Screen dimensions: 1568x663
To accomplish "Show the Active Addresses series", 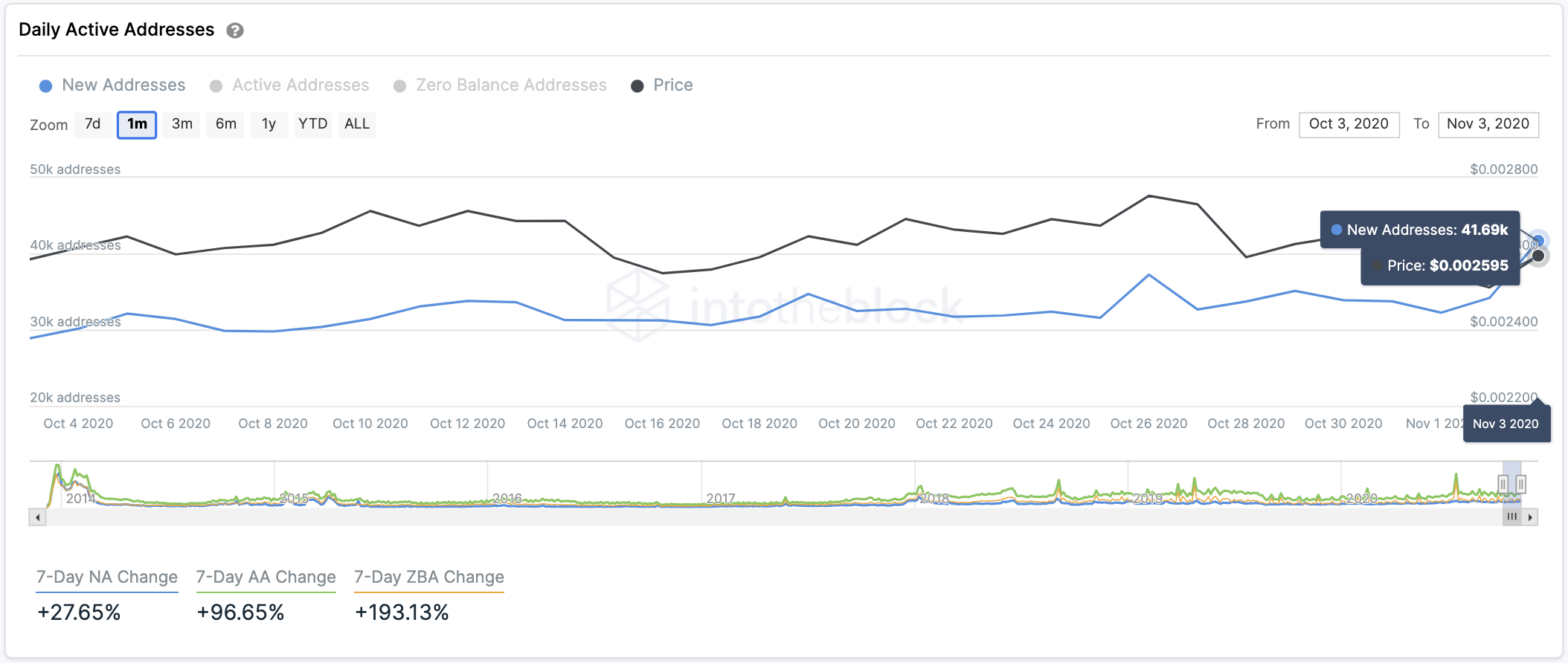I will coord(289,85).
